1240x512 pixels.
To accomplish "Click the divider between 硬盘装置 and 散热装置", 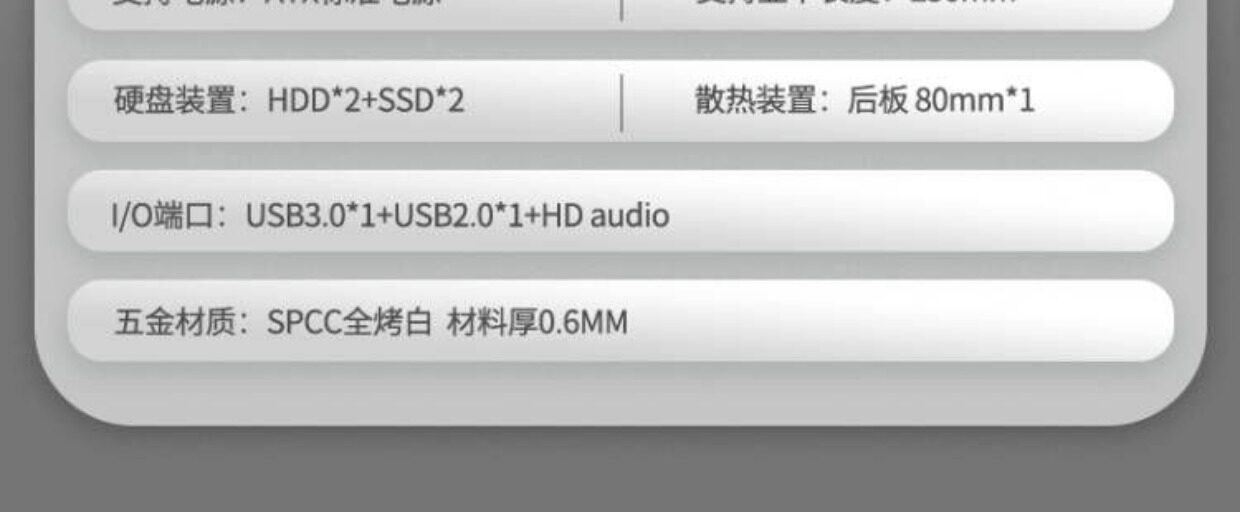I will 621,102.
